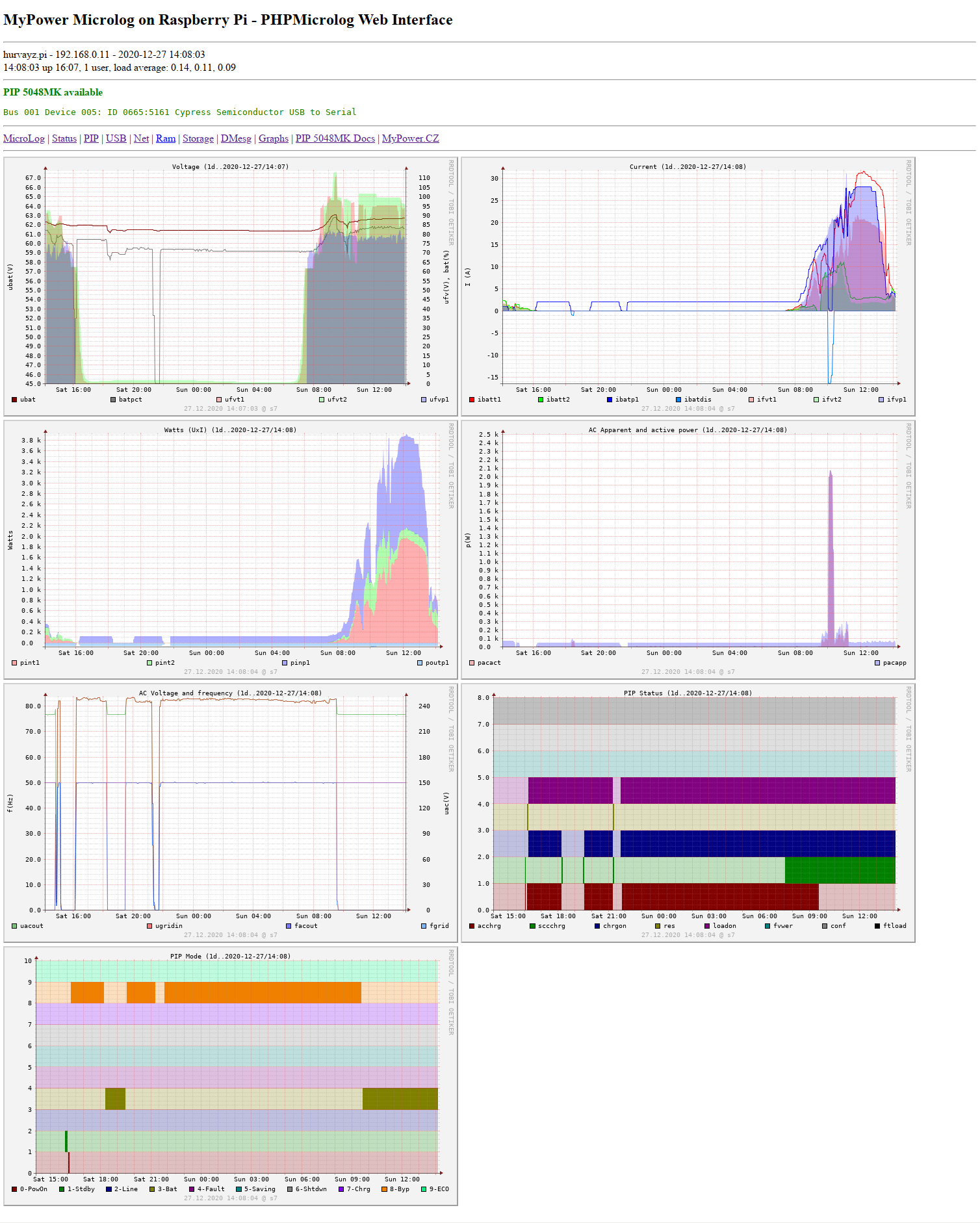Screen dimensions: 980x1223
Task: Click the orange 8-Byp legend swatch
Action: (x=384, y=1189)
